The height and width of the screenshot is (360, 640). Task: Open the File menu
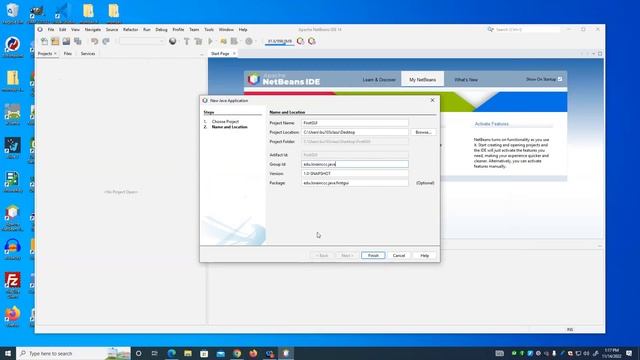point(51,30)
